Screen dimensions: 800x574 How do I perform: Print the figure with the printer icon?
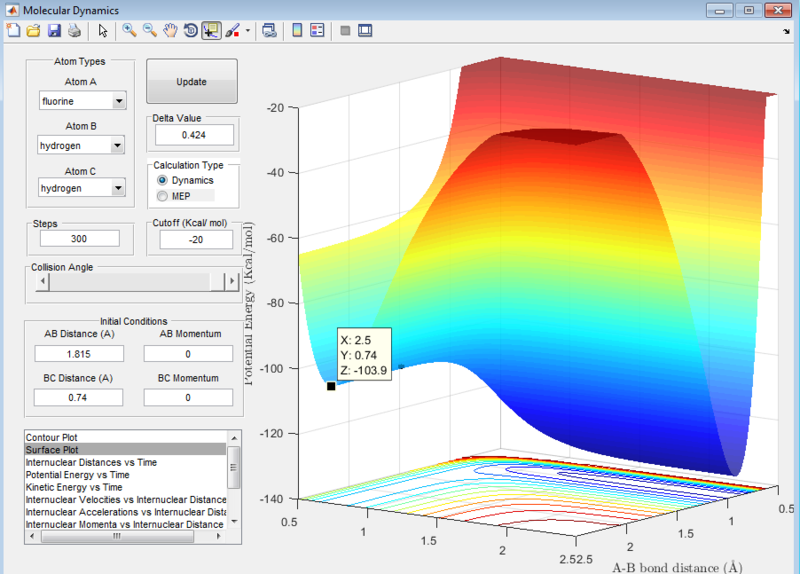(73, 31)
